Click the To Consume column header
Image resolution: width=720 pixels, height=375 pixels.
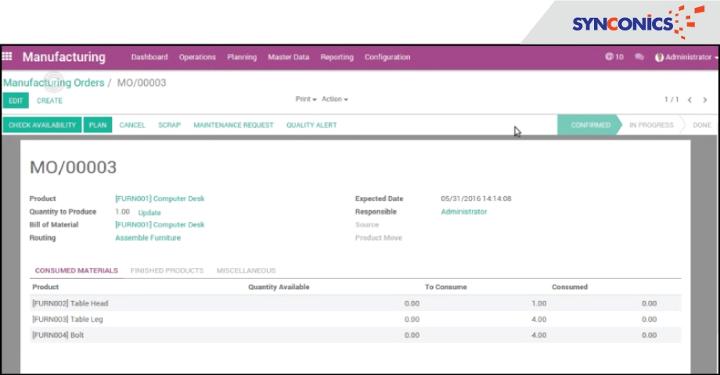click(446, 287)
